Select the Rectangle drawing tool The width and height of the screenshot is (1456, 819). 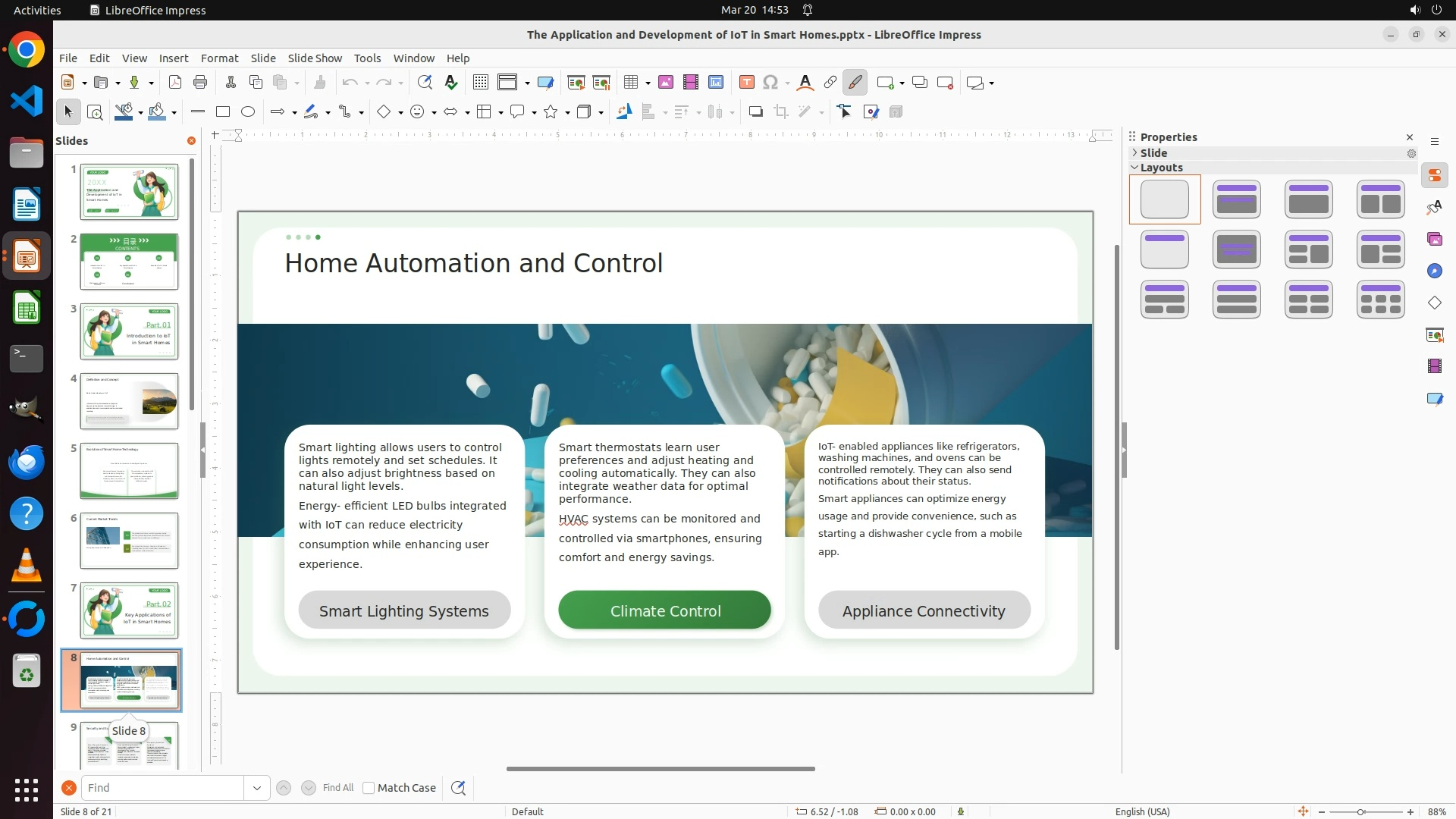point(223,112)
